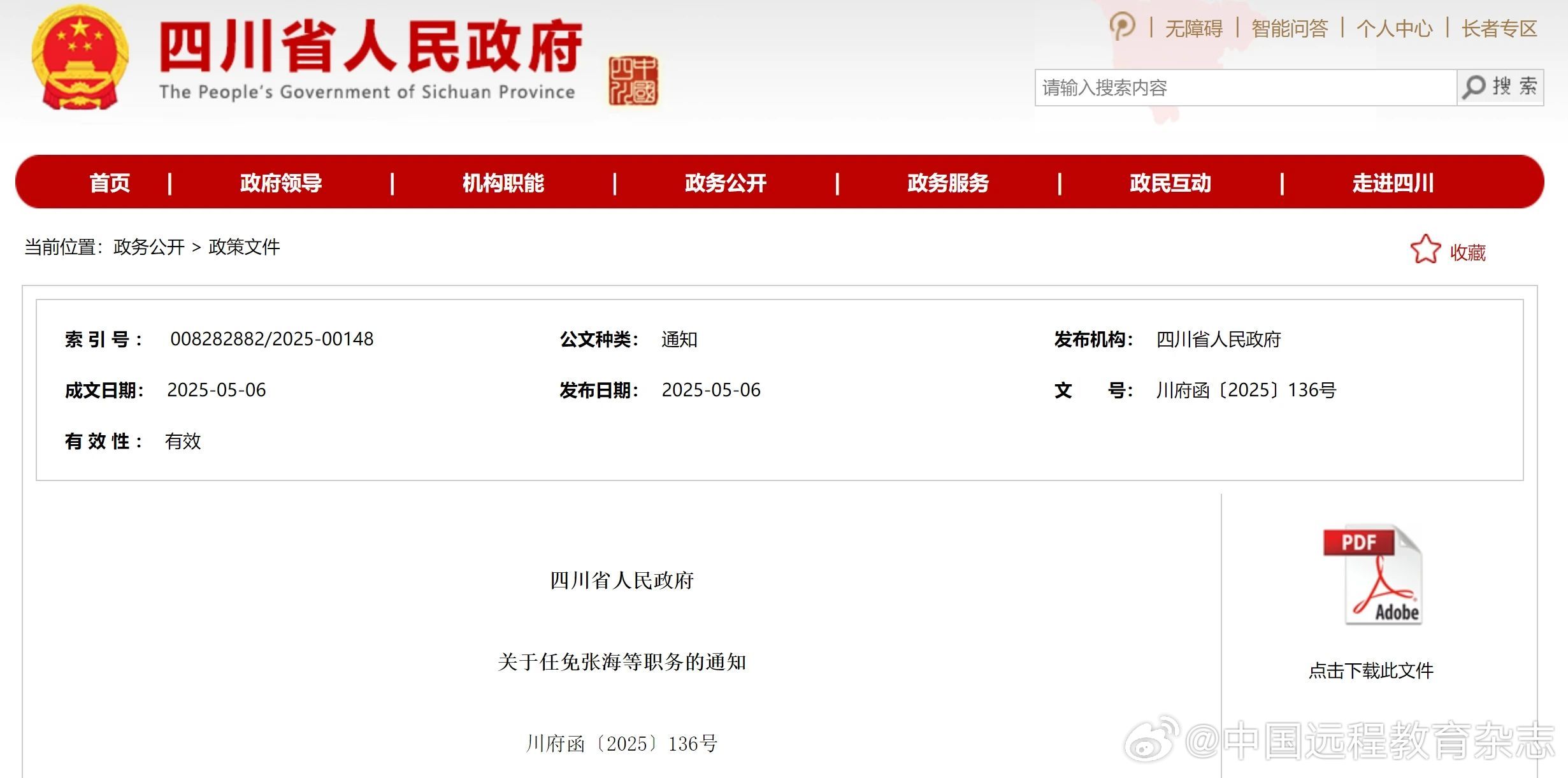1568x778 pixels.
Task: Click the 收藏 star icon
Action: (x=1425, y=250)
